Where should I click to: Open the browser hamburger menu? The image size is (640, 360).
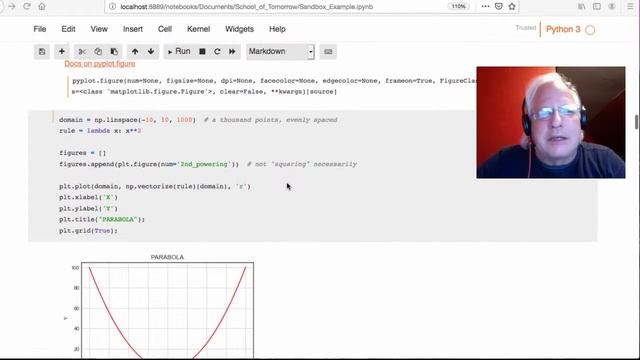pyautogui.click(x=630, y=7)
